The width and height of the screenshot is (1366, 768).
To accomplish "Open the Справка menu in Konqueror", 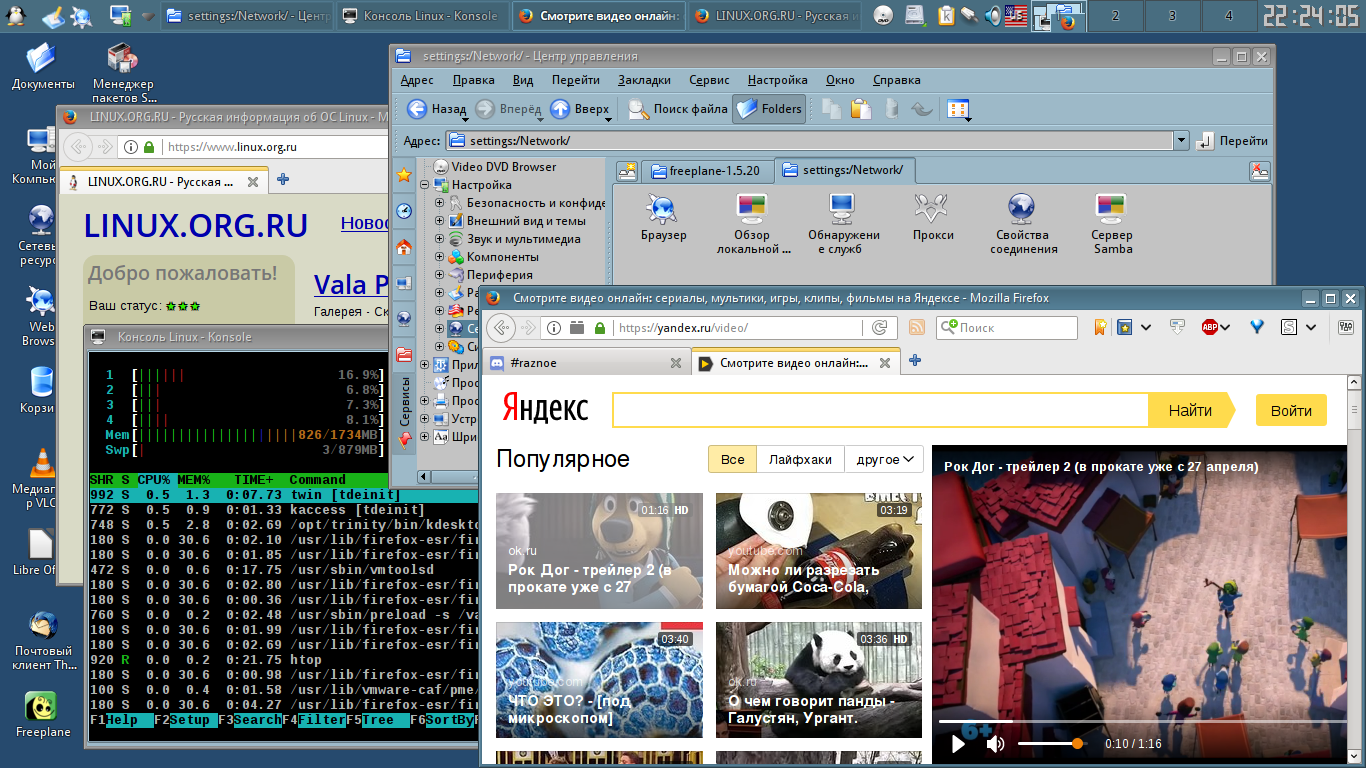I will point(897,80).
